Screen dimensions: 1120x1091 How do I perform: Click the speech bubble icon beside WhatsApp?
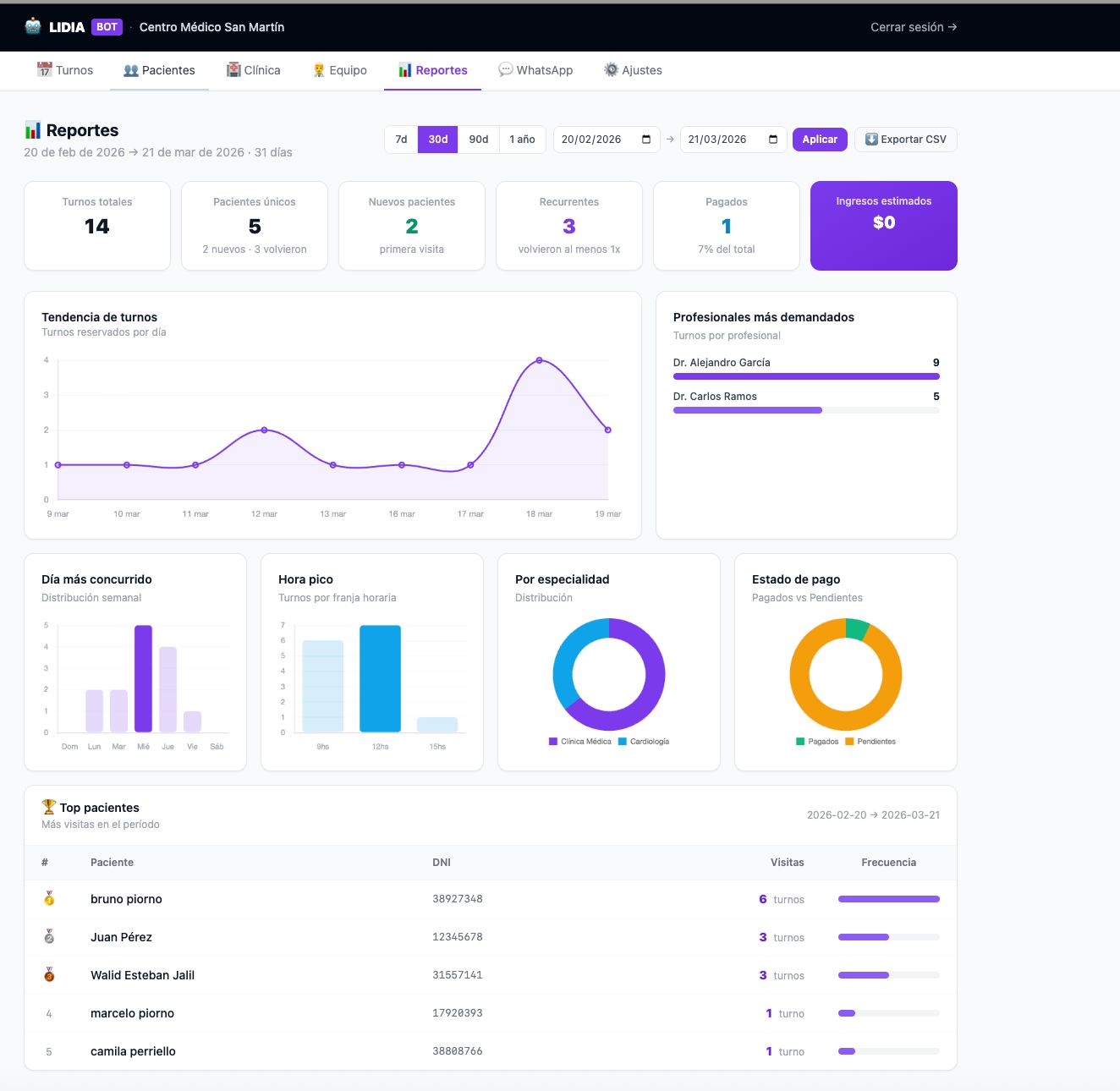point(506,70)
